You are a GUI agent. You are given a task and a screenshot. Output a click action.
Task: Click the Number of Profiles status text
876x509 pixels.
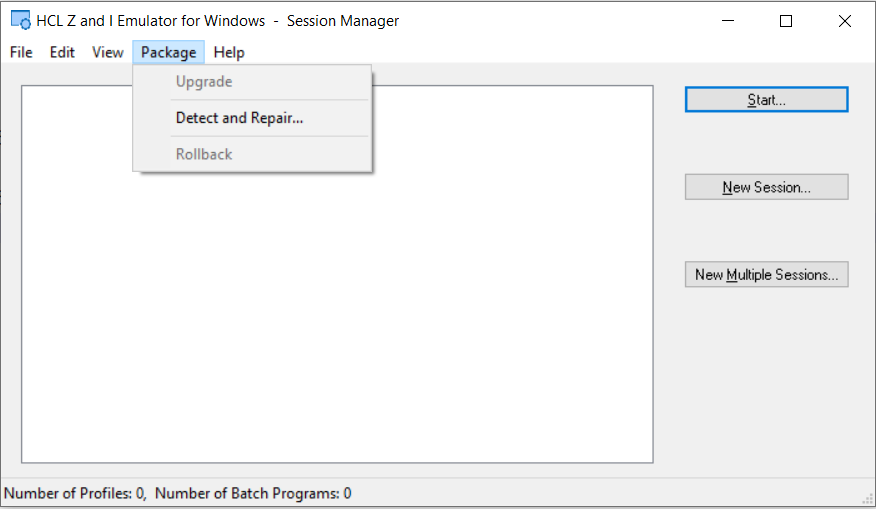(75, 493)
